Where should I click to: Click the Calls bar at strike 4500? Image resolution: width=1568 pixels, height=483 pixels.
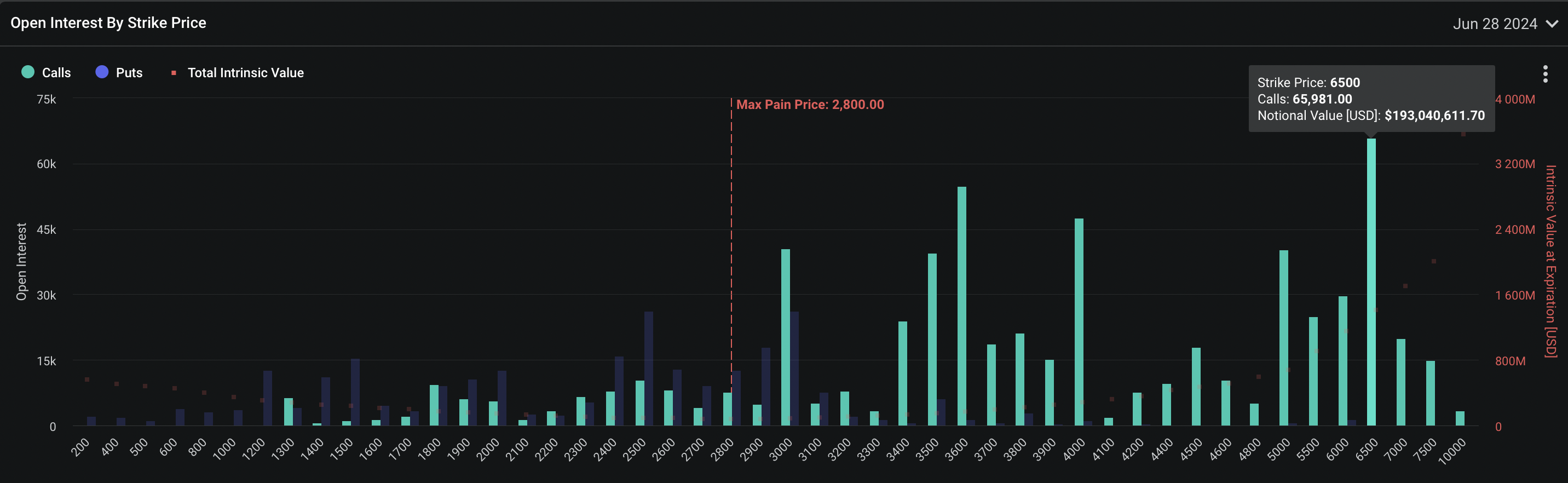1196,386
